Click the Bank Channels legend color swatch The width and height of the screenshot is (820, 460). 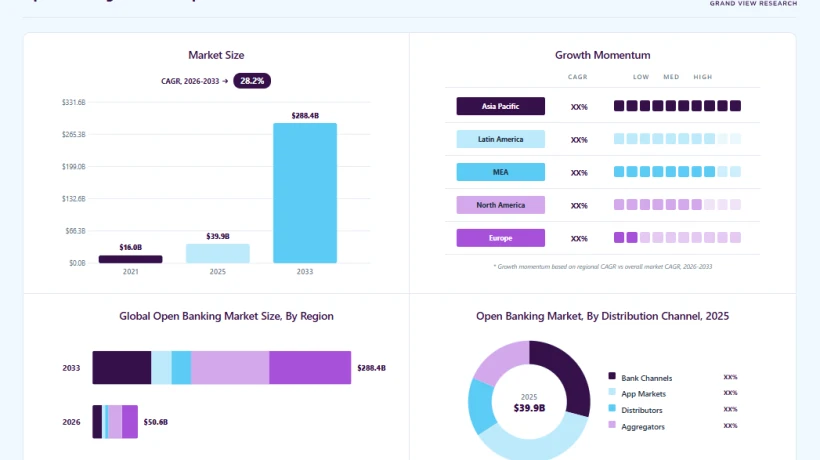(612, 376)
